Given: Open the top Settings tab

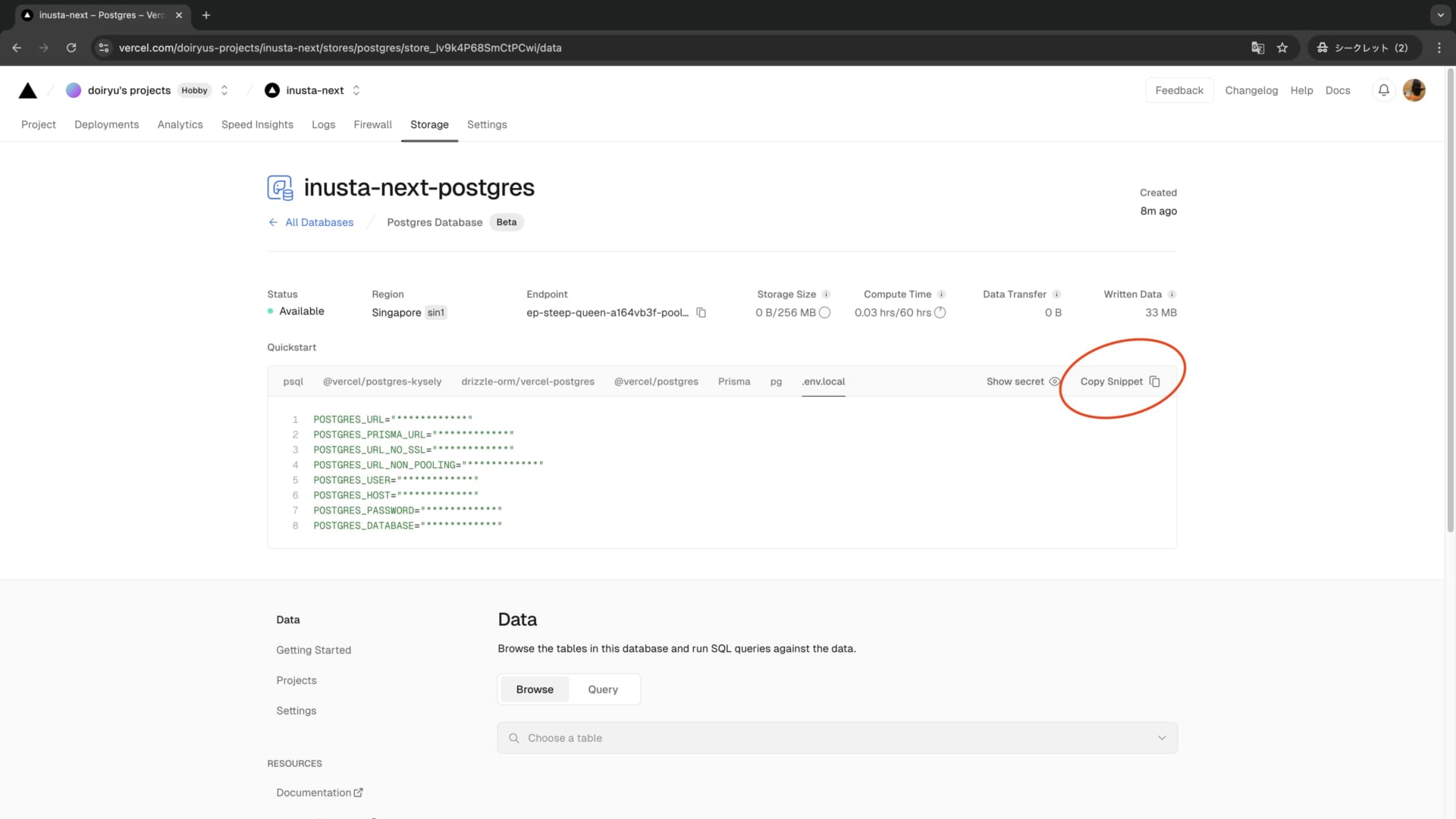Looking at the screenshot, I should pyautogui.click(x=487, y=124).
